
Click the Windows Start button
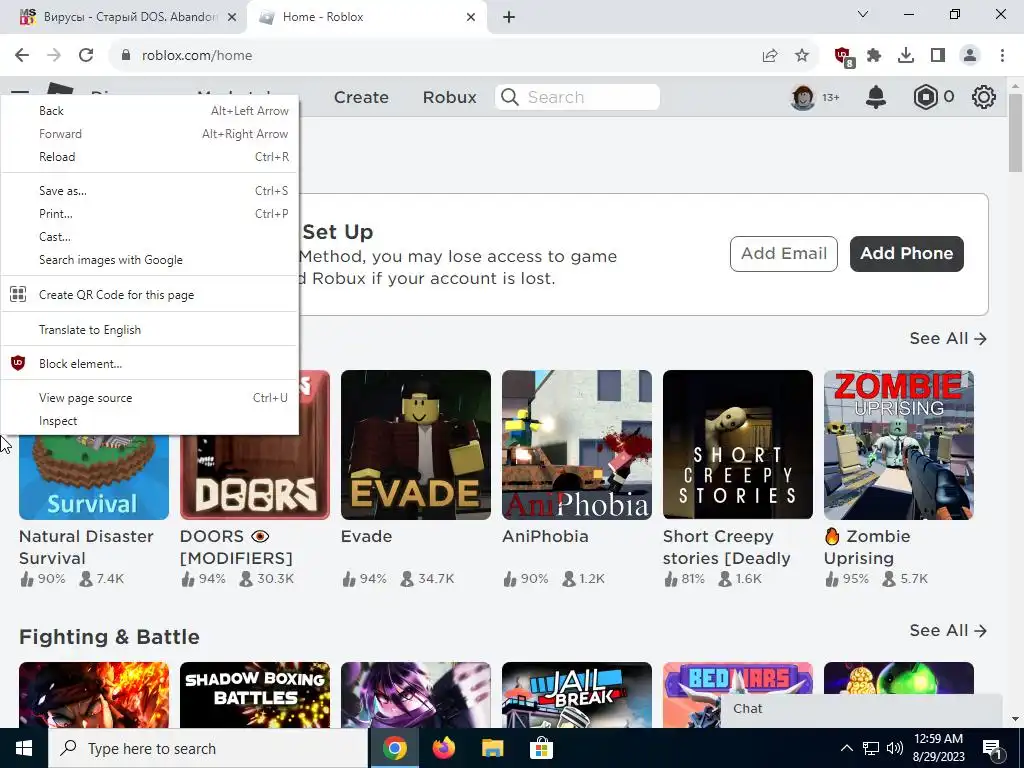[24, 748]
